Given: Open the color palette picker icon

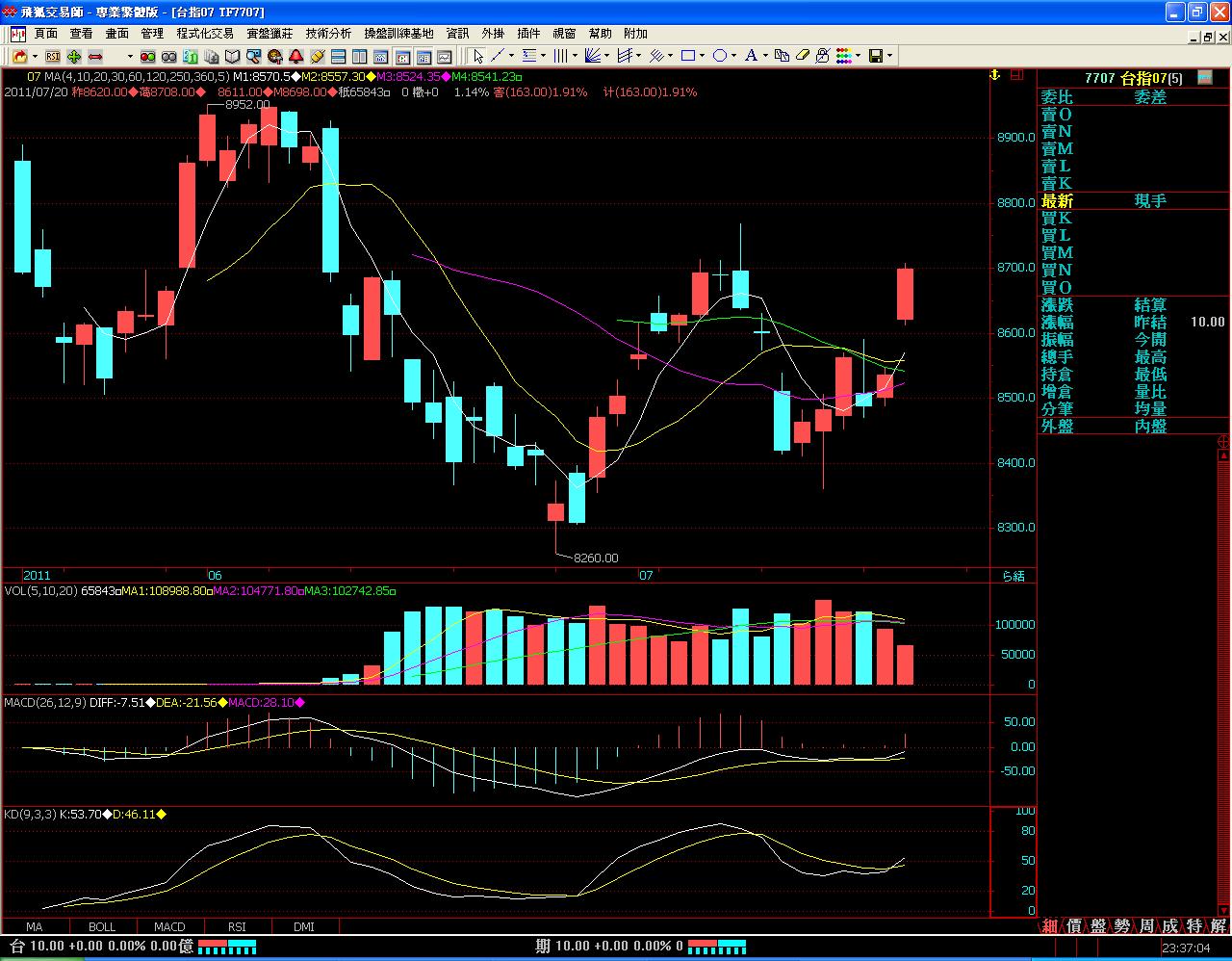Looking at the screenshot, I should pyautogui.click(x=844, y=56).
